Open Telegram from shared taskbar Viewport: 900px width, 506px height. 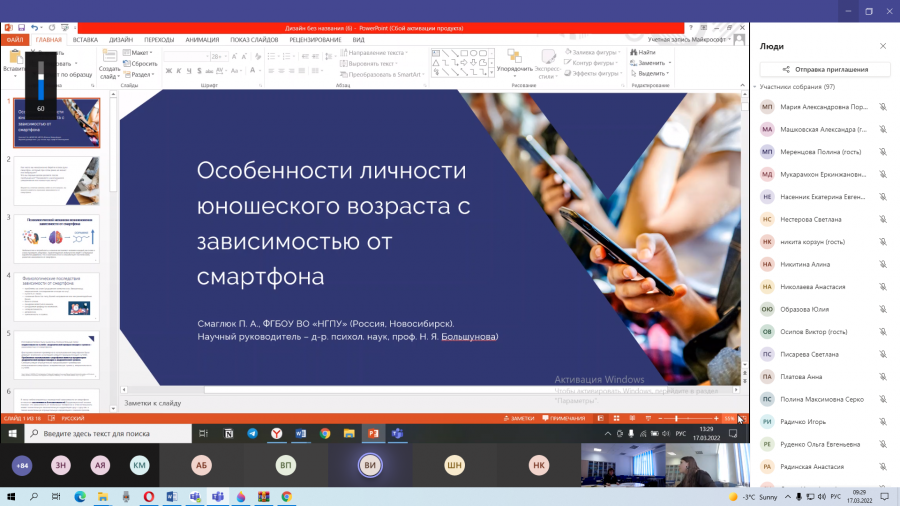point(253,433)
